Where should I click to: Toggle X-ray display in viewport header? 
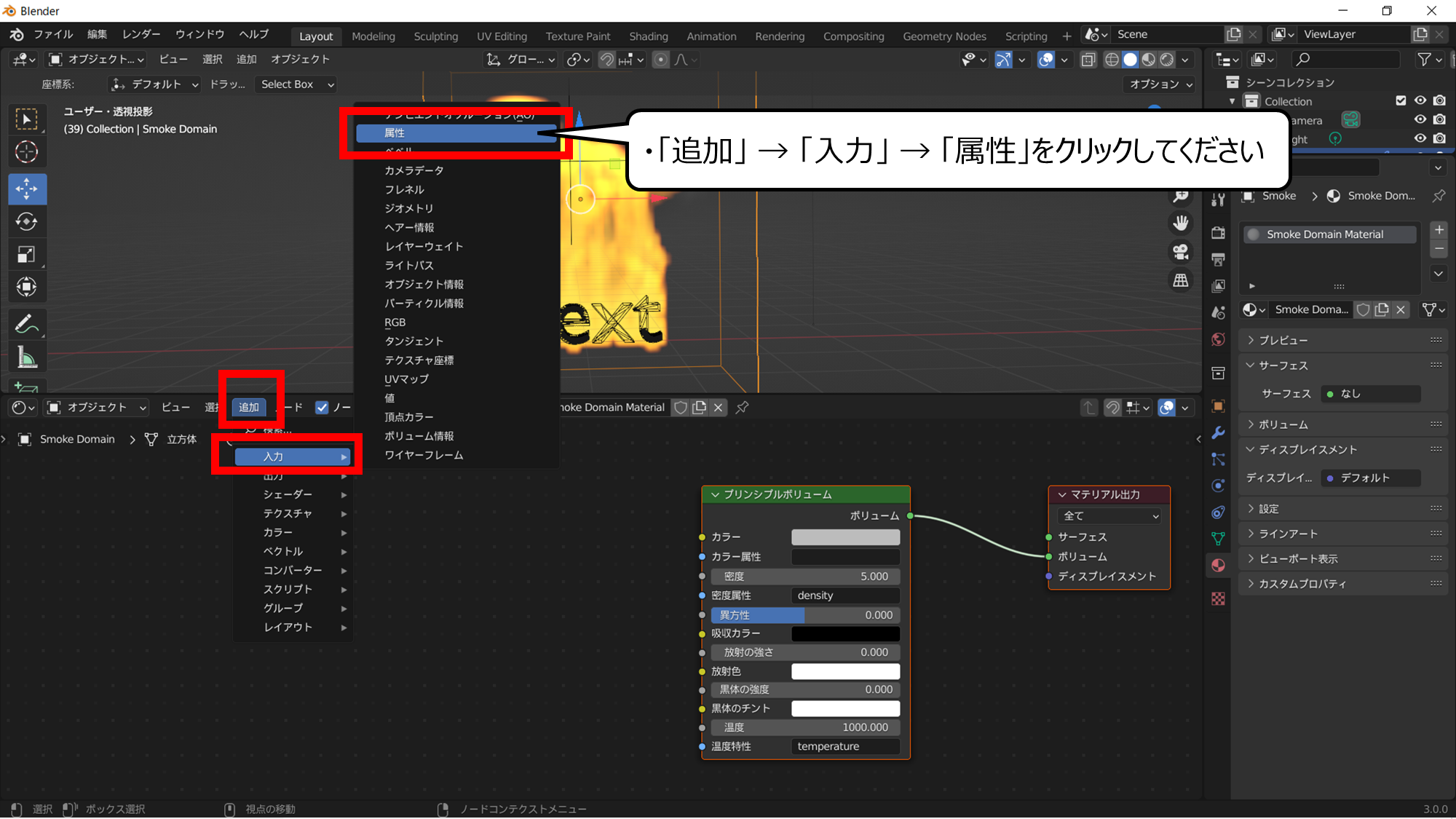point(1088,60)
